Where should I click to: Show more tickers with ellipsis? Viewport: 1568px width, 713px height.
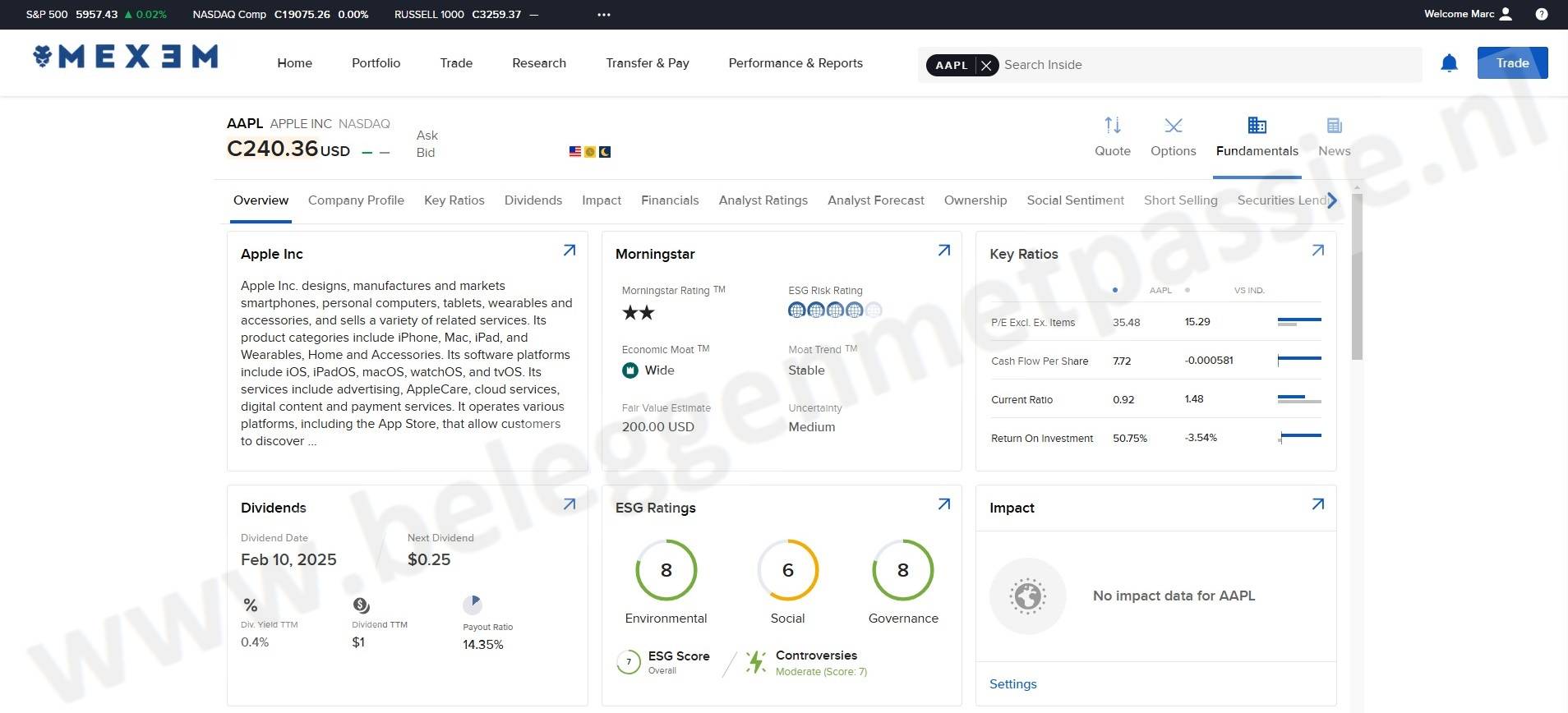click(x=604, y=15)
